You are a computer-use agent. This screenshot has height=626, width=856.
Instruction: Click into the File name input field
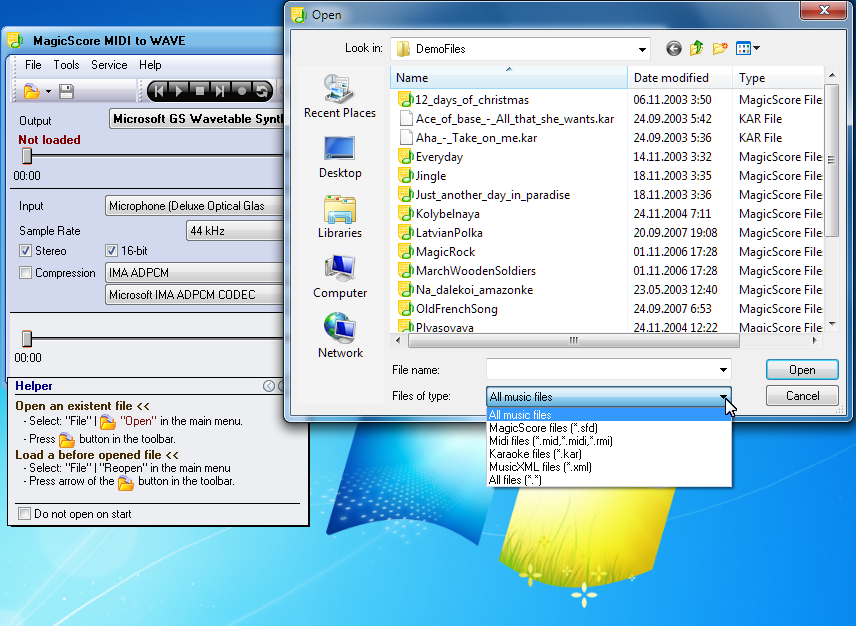pos(602,369)
